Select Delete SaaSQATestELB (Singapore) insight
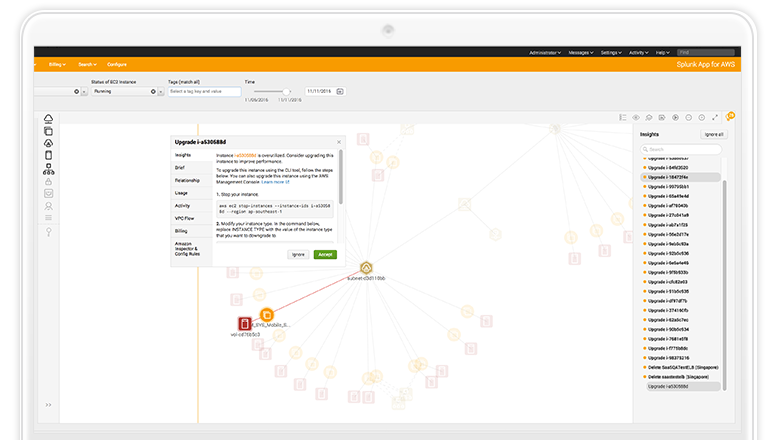The width and height of the screenshot is (770, 440). 681,367
